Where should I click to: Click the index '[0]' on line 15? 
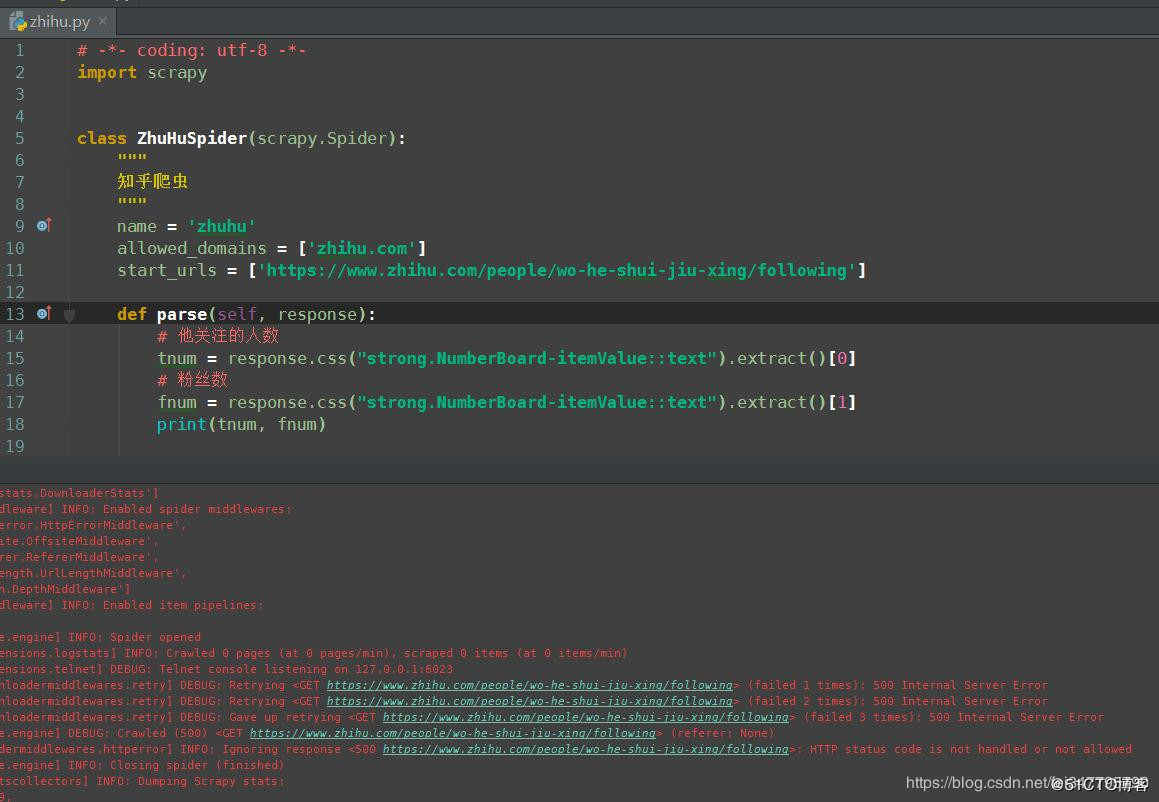tap(842, 358)
